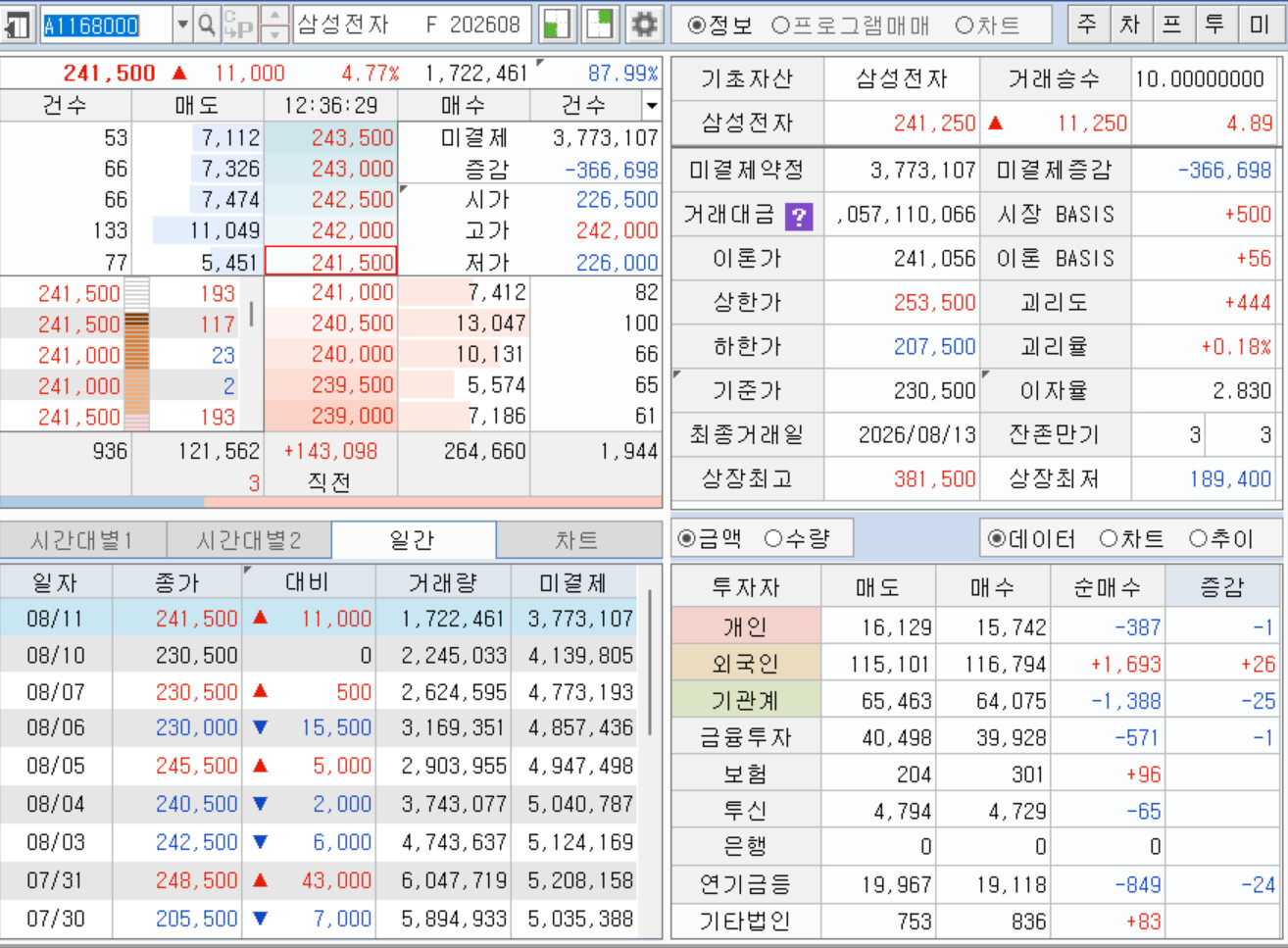The height and width of the screenshot is (948, 1288).
Task: Switch to the 시간대별2 tab
Action: tap(249, 540)
